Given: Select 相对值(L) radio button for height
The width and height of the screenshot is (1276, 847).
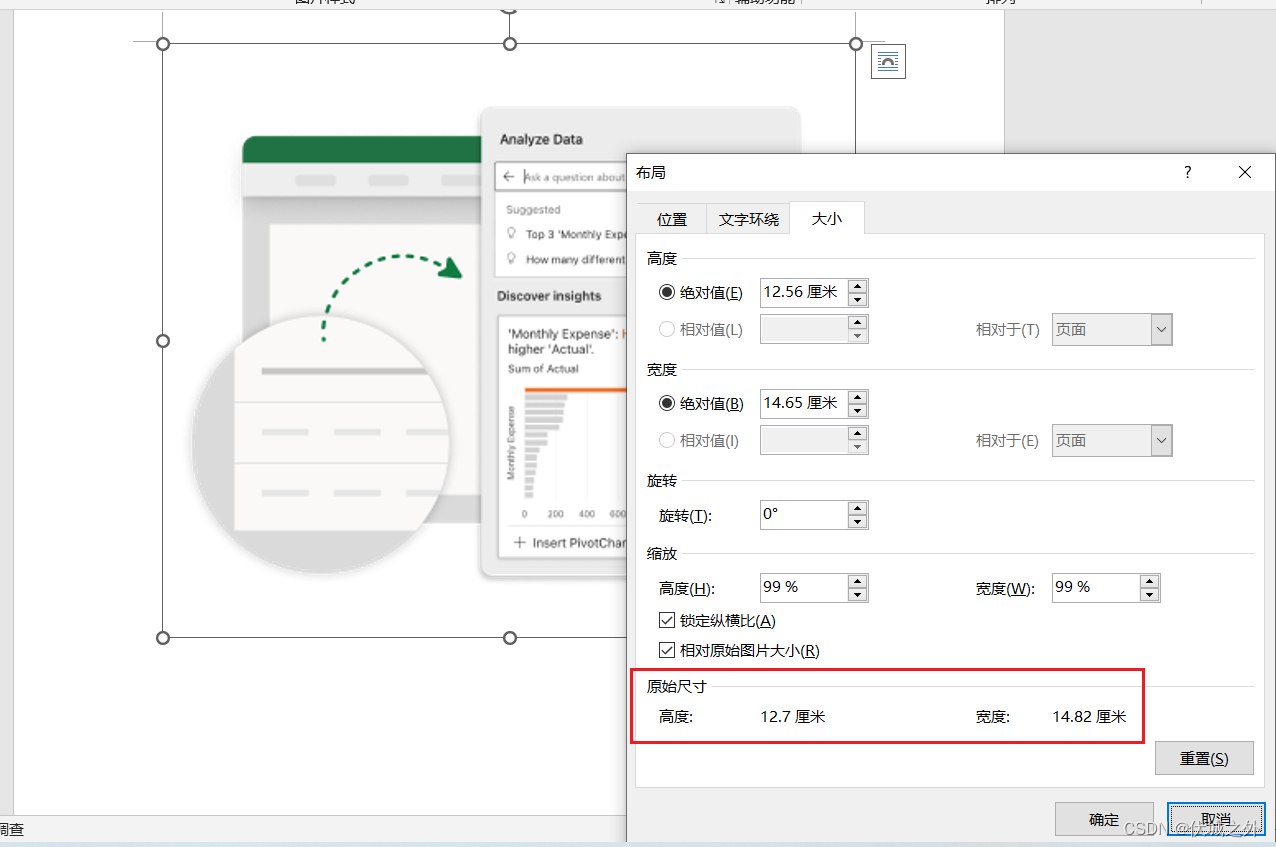Looking at the screenshot, I should 667,328.
